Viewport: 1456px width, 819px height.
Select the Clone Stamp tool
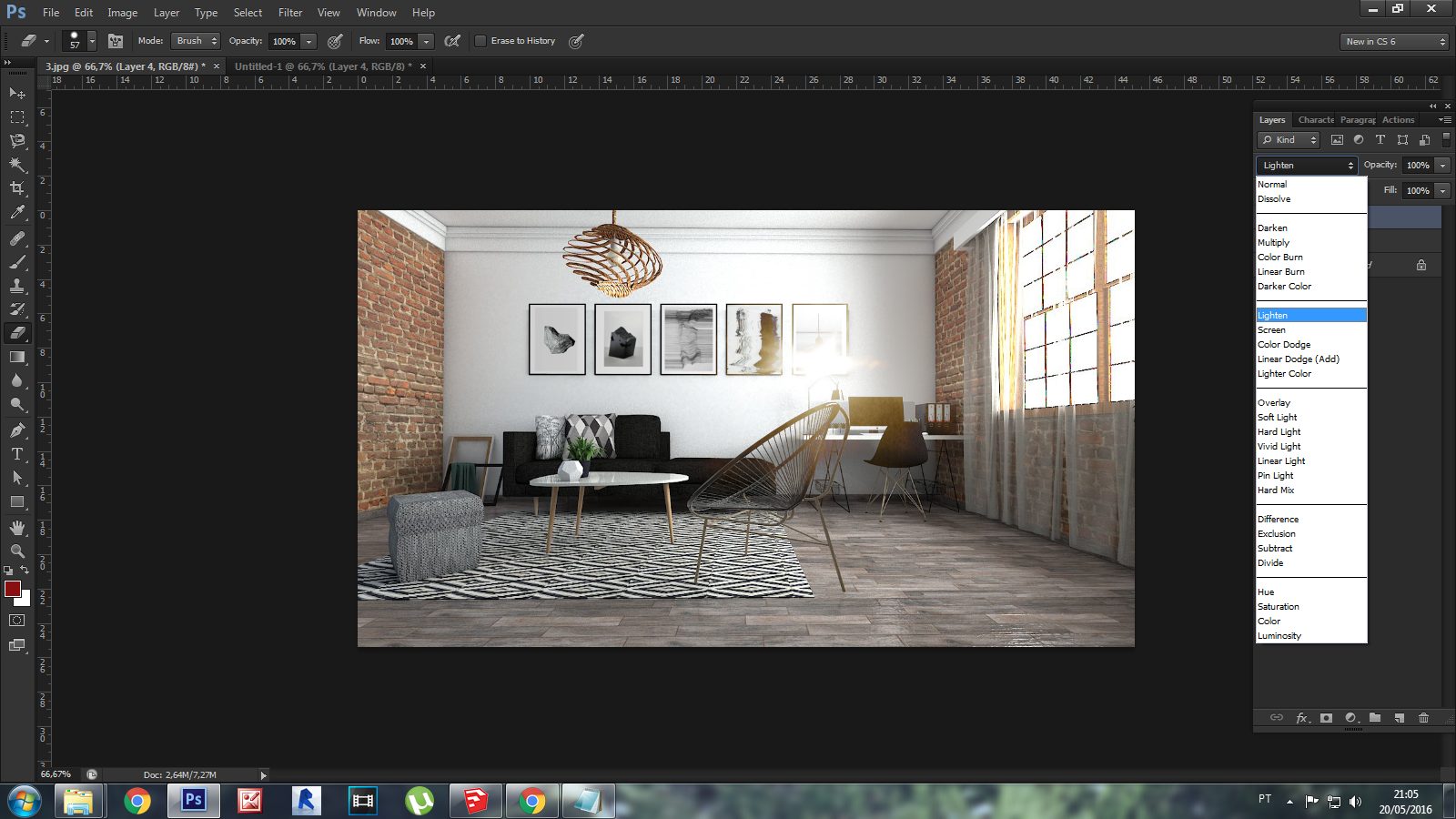click(x=17, y=286)
